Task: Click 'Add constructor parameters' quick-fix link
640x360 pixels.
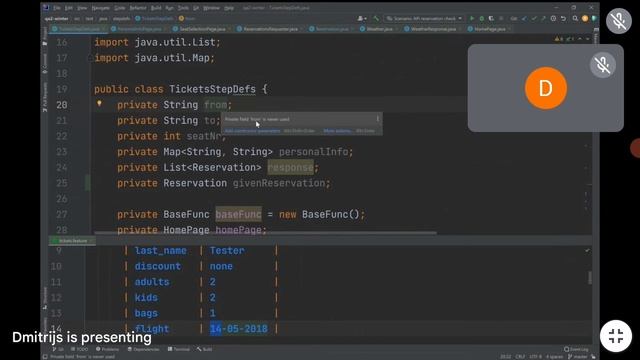Action: pyautogui.click(x=252, y=131)
